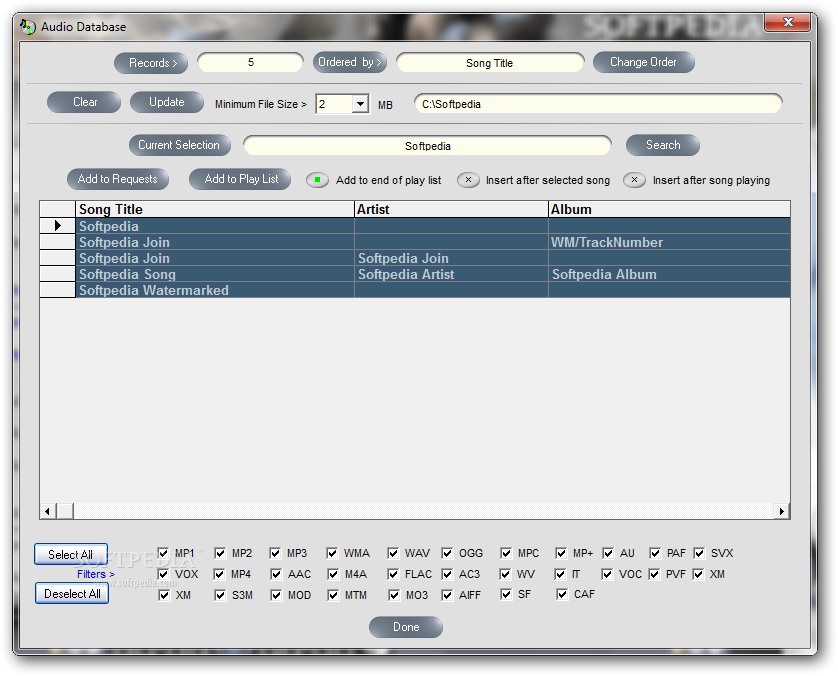Image resolution: width=838 pixels, height=676 pixels.
Task: Uncheck the MP3 filter
Action: [x=275, y=553]
